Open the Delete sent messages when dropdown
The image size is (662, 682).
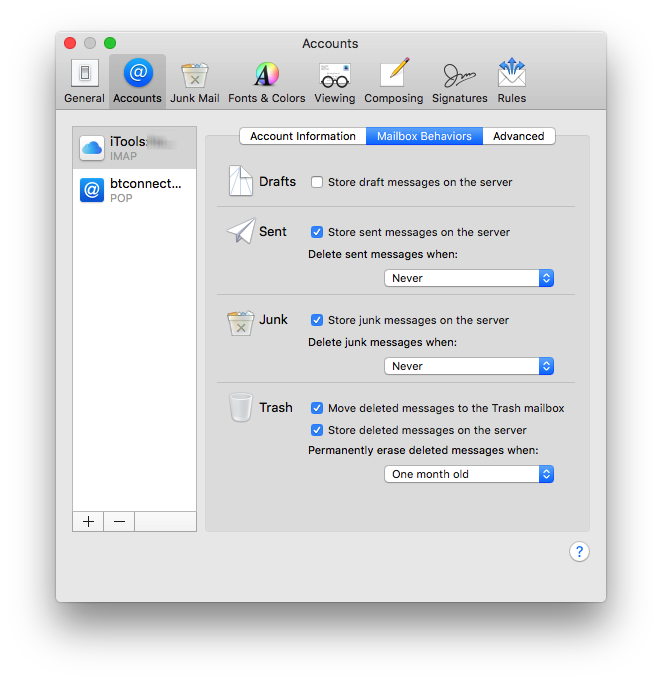pos(469,278)
